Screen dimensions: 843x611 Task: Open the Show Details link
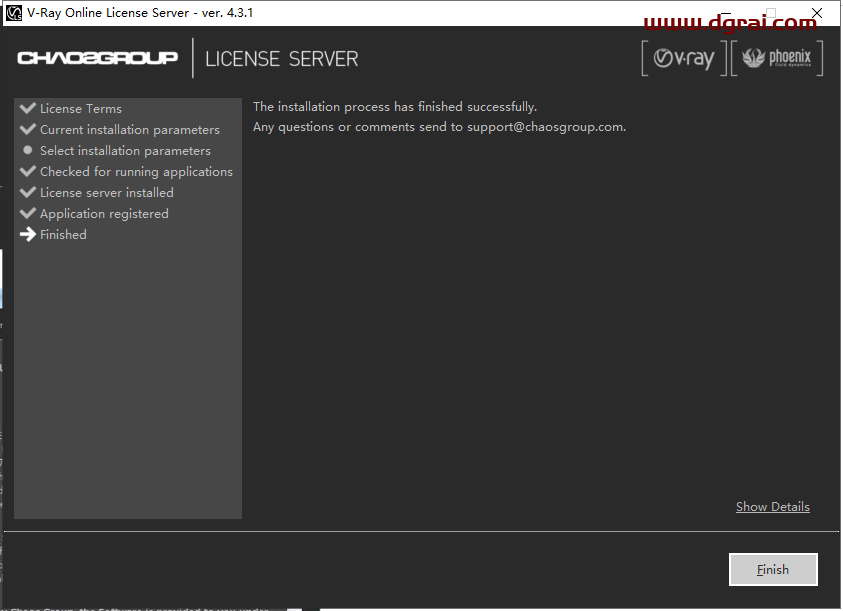coord(772,507)
